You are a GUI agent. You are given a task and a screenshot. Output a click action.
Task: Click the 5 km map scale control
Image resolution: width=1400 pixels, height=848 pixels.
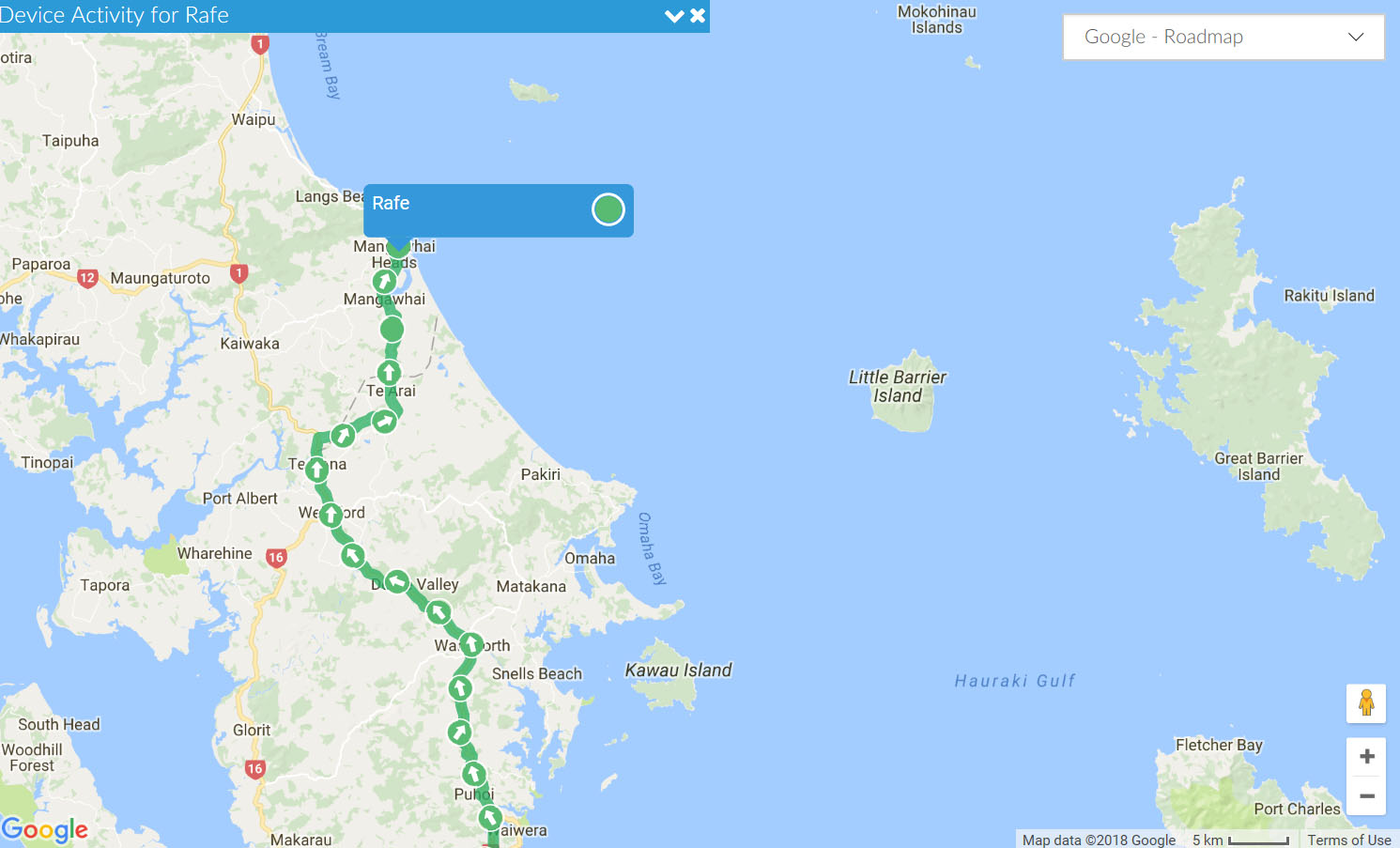coord(1240,840)
